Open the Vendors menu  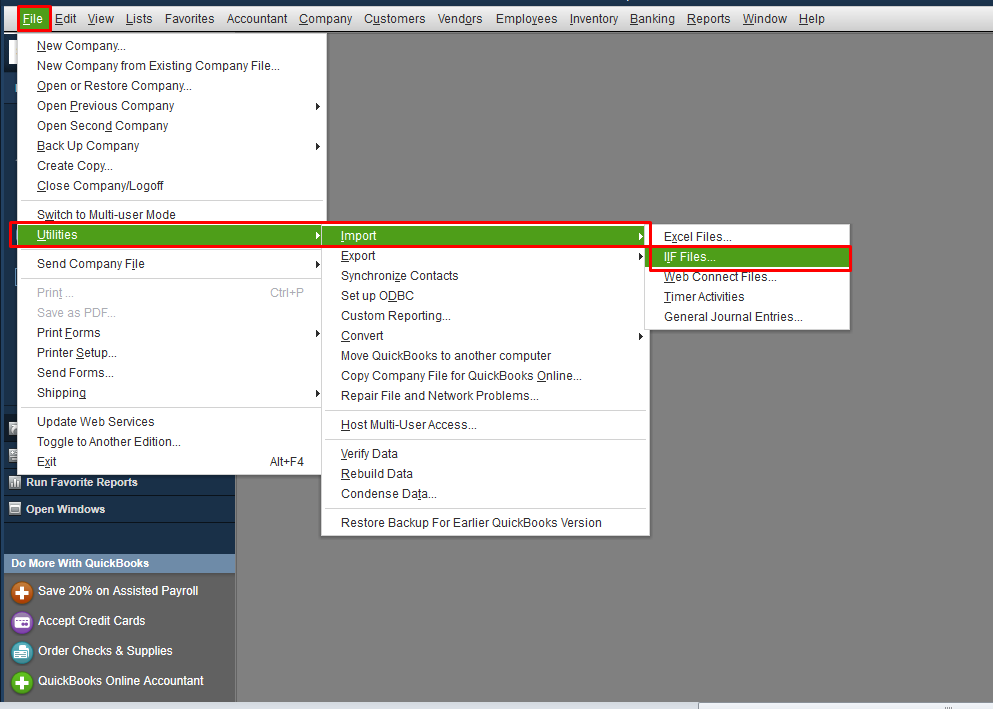point(460,19)
